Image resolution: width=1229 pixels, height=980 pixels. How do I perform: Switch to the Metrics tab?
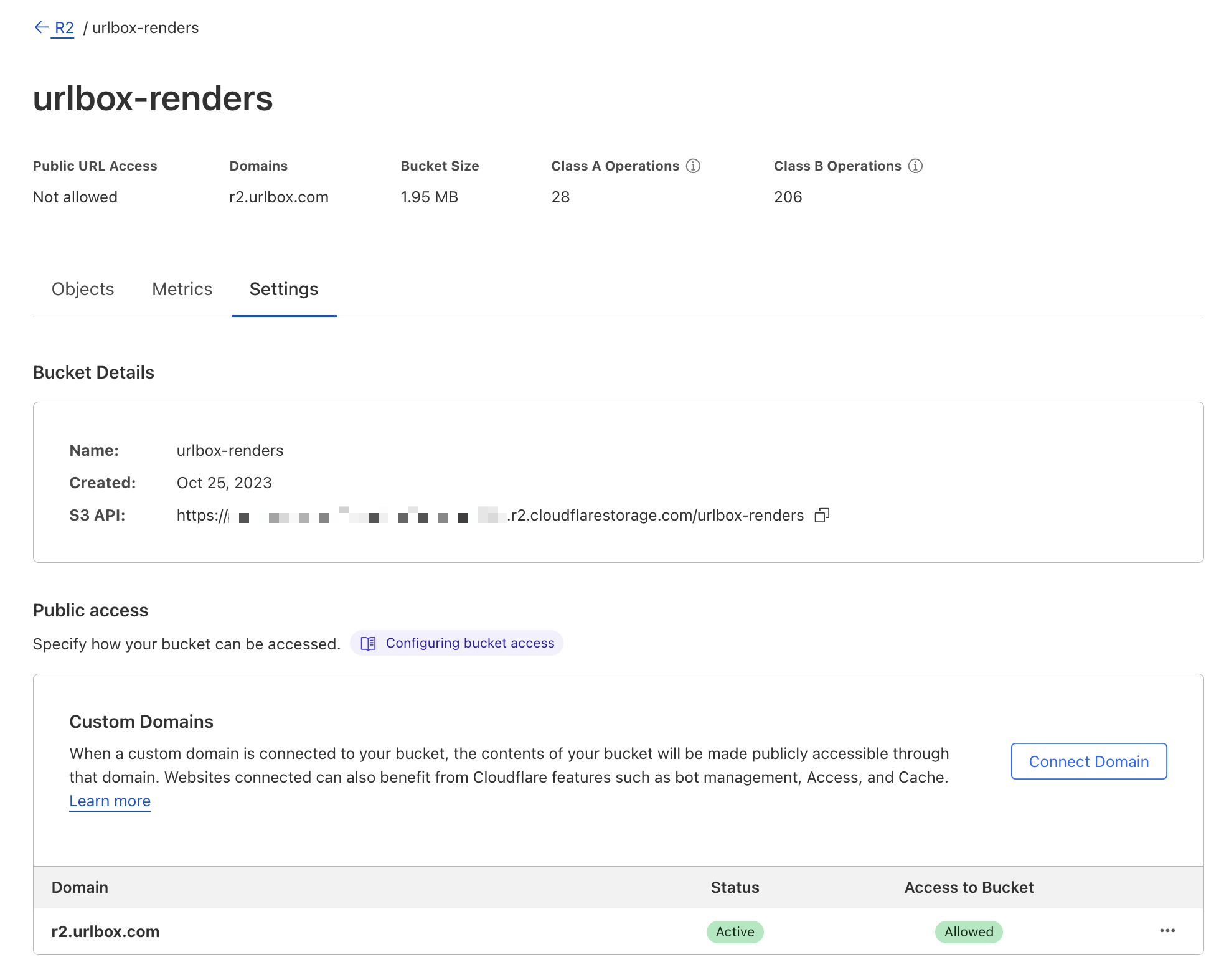182,290
